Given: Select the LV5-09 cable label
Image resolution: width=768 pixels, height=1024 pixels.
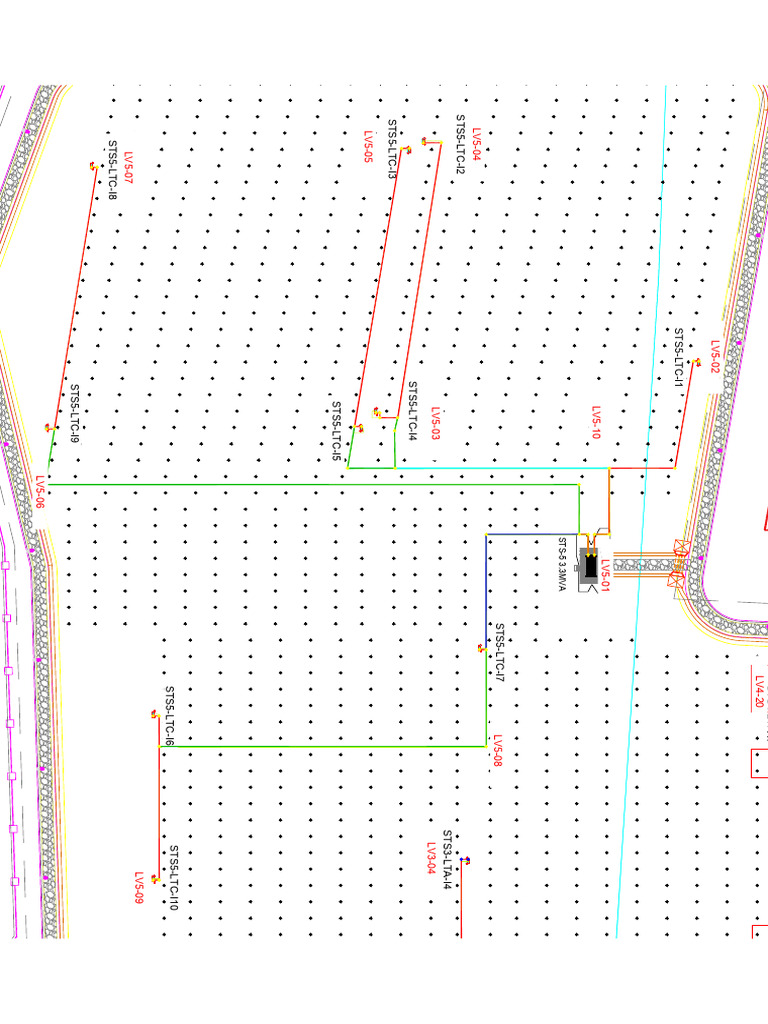Looking at the screenshot, I should (139, 888).
